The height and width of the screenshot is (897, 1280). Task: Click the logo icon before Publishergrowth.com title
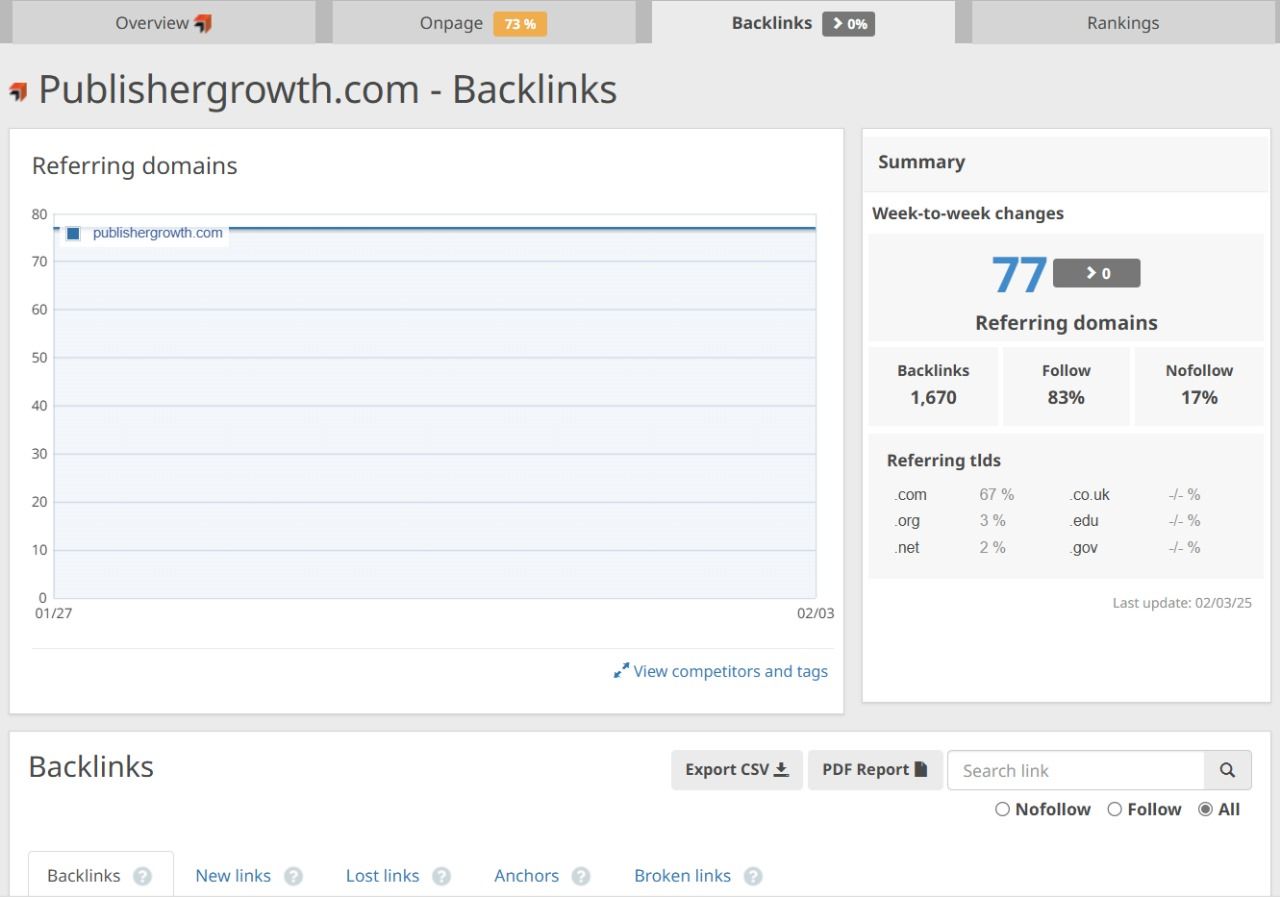18,92
